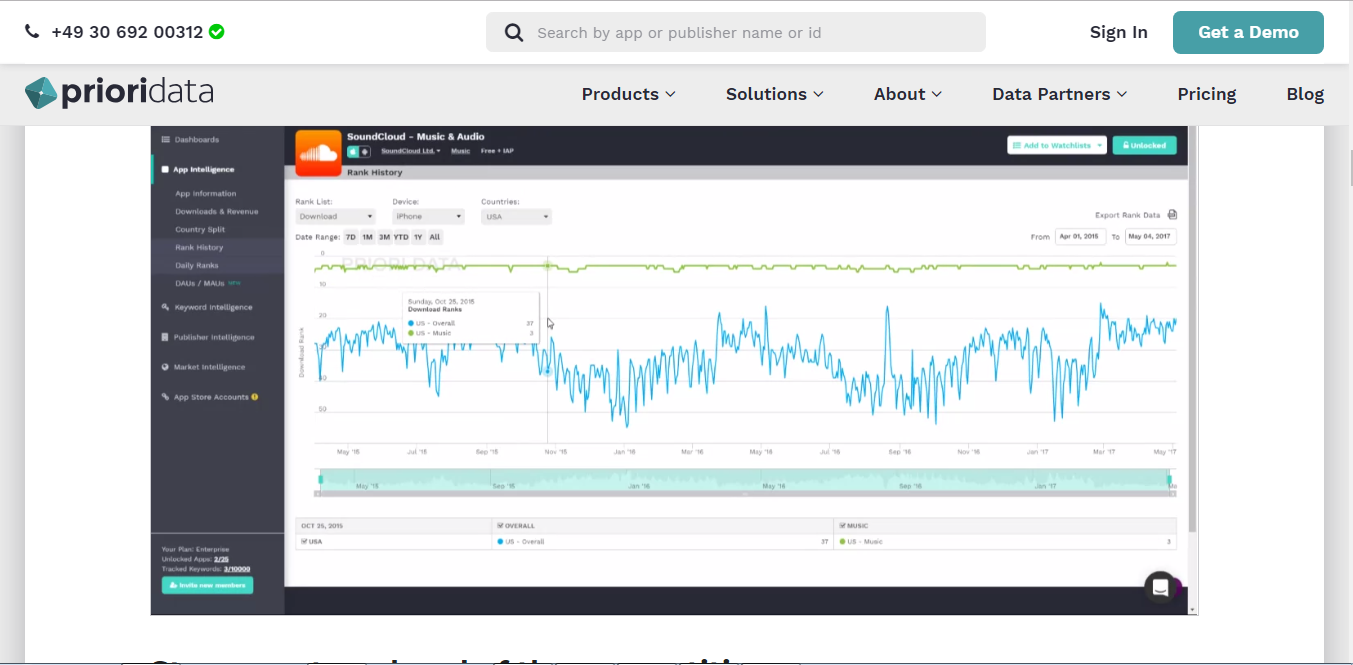The height and width of the screenshot is (665, 1353).
Task: Click the prioridata logo
Action: point(118,92)
